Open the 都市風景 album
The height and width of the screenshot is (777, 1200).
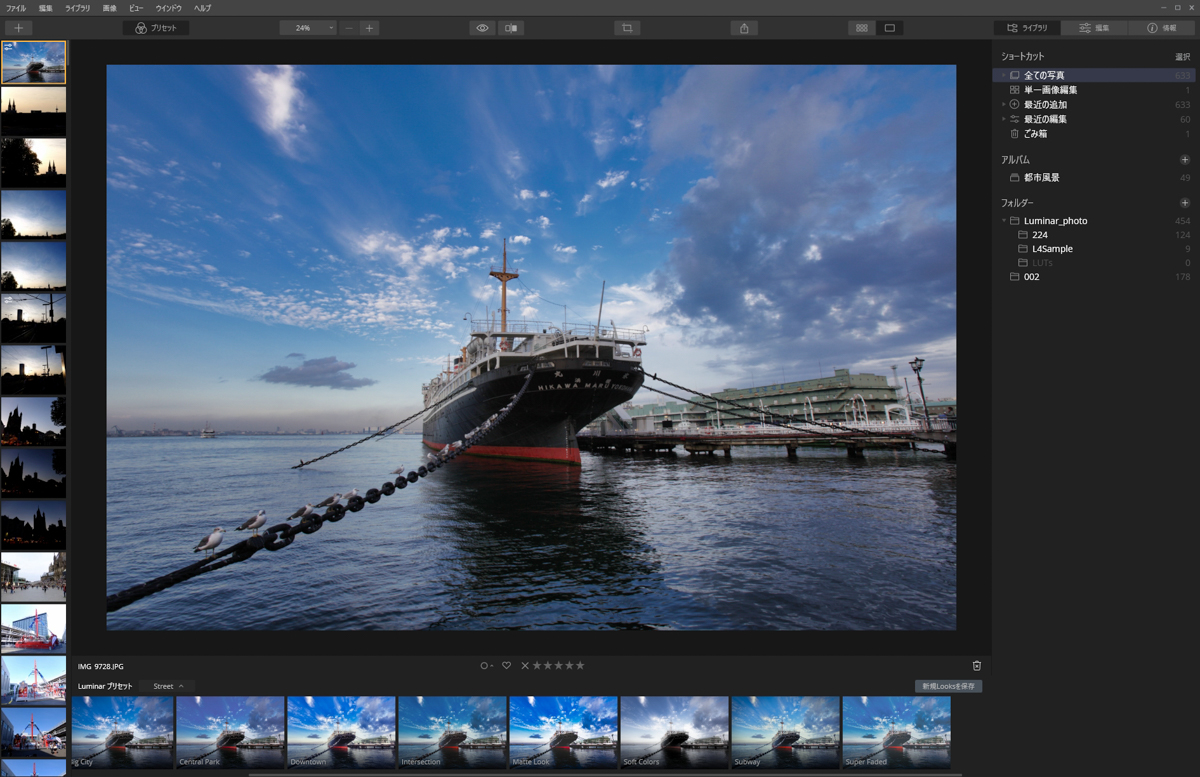[1095, 178]
